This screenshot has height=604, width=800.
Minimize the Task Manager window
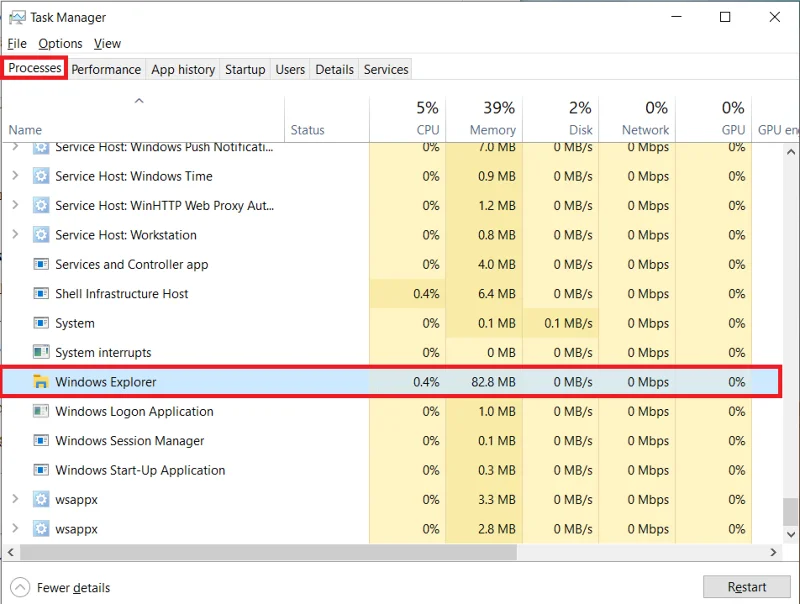tap(677, 17)
